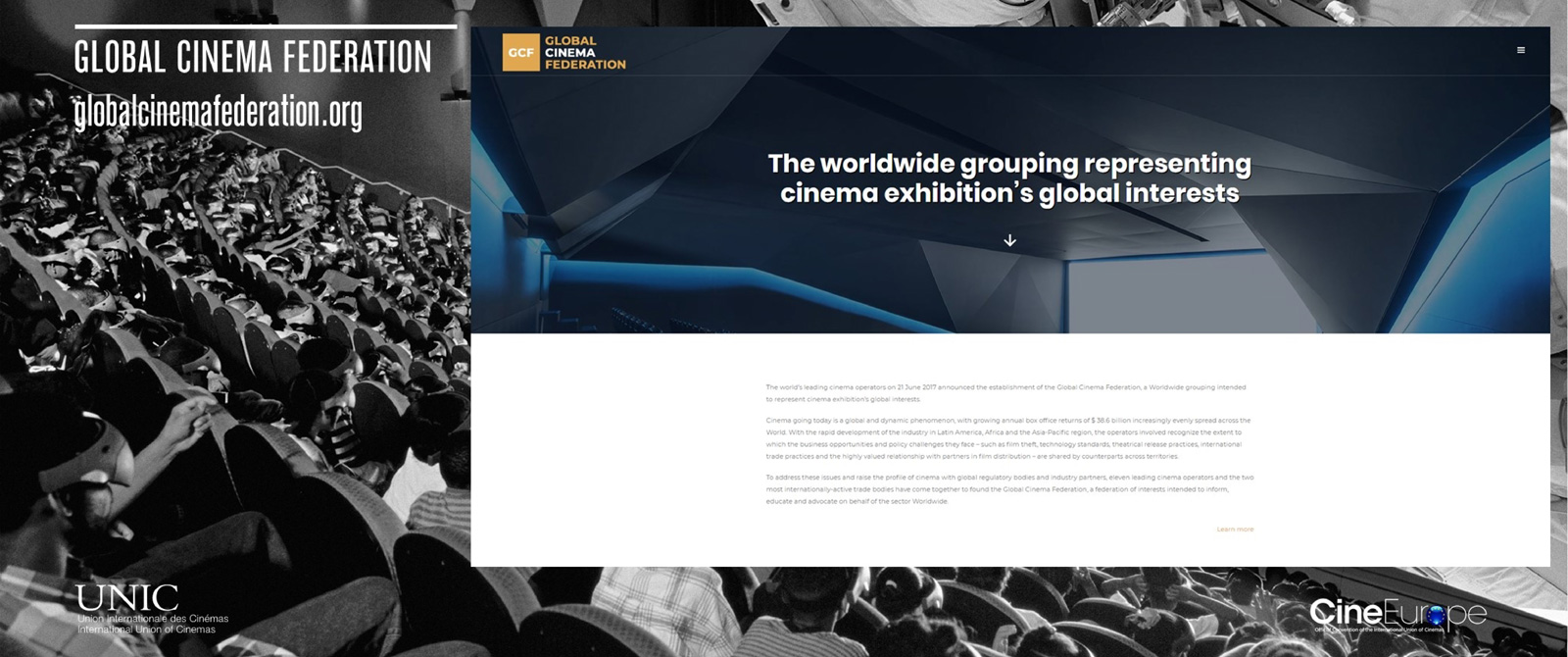Click the paragraph starting 'Cinema going today'
The height and width of the screenshot is (657, 1568).
[x=1006, y=438]
